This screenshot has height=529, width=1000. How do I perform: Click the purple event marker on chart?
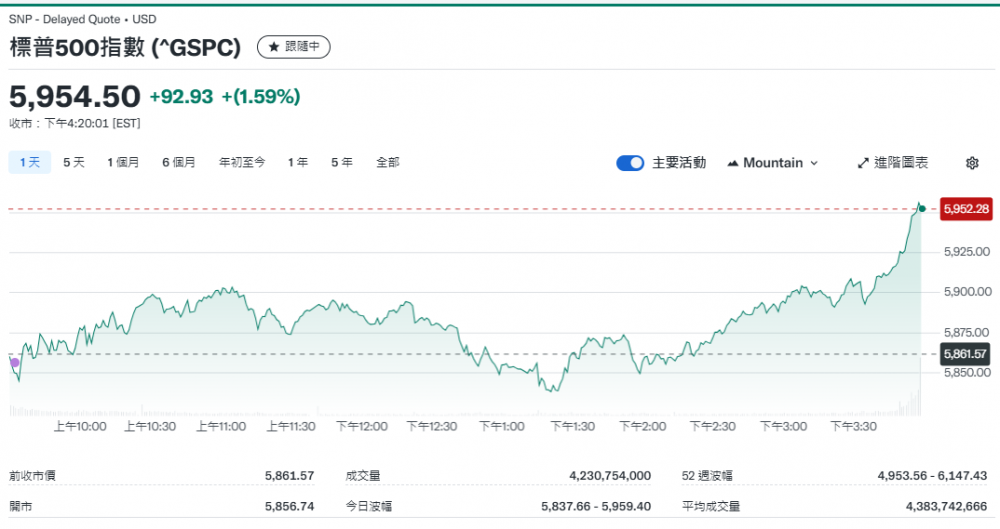click(14, 362)
